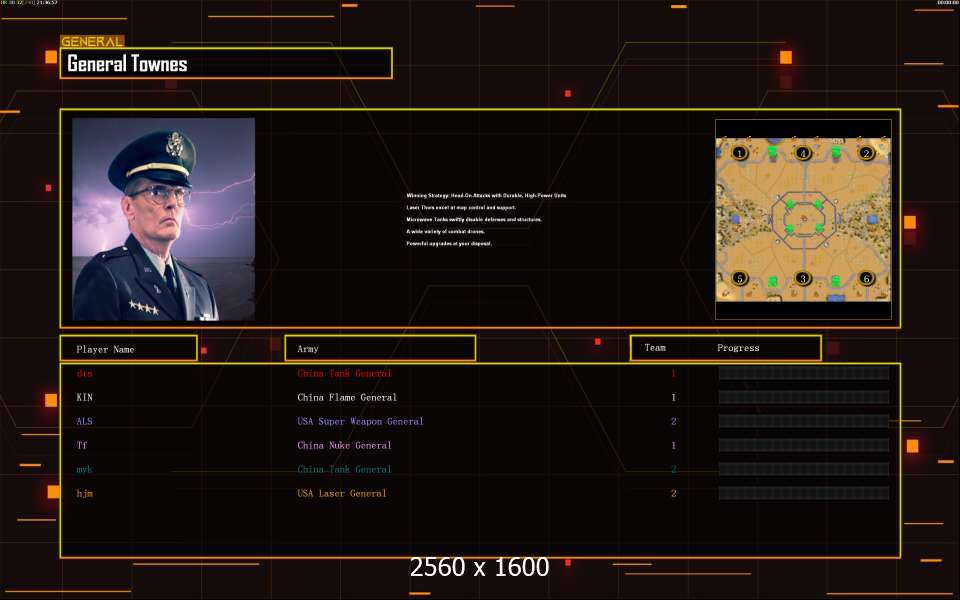Viewport: 960px width, 600px height.
Task: Click start position 4 marker on the map
Action: (x=803, y=152)
